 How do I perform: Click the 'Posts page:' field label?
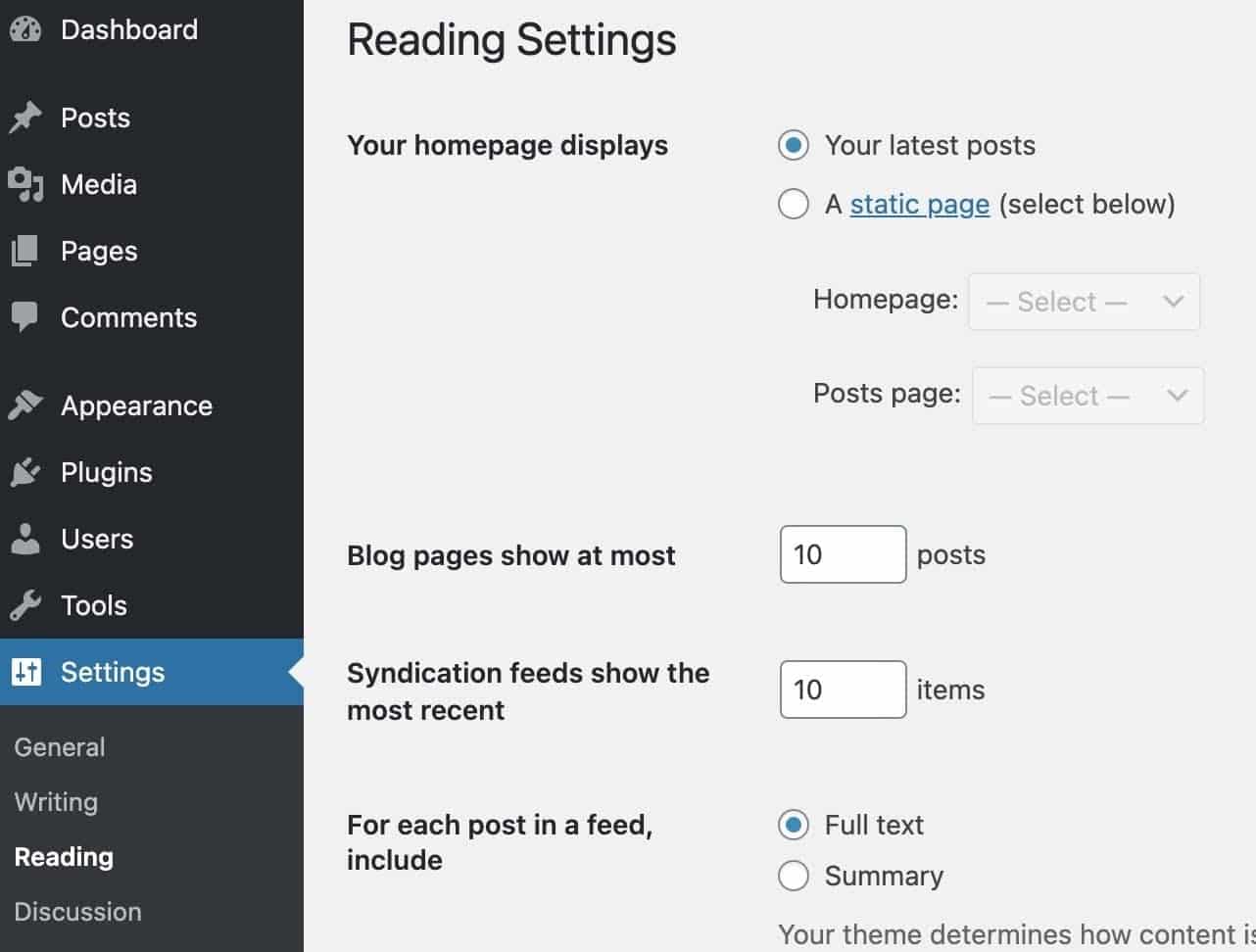pos(887,394)
